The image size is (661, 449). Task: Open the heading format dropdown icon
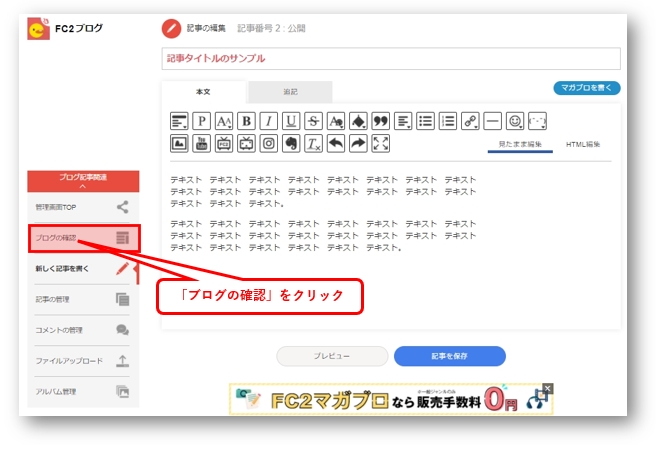(x=179, y=121)
